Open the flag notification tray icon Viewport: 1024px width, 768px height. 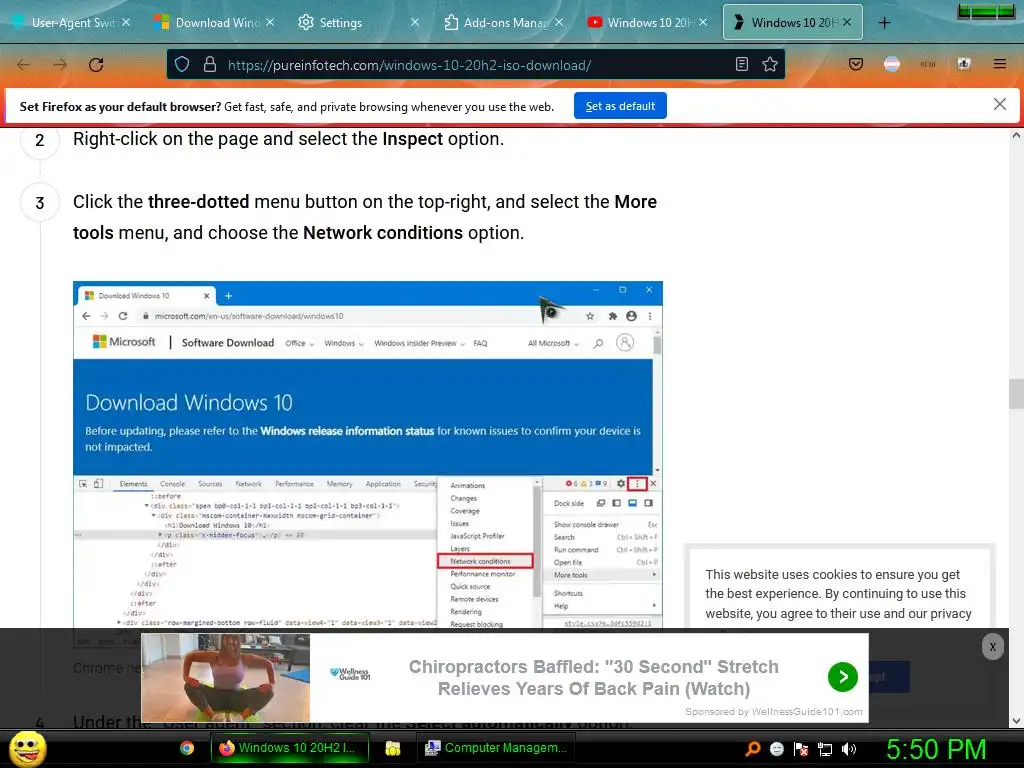click(x=801, y=749)
